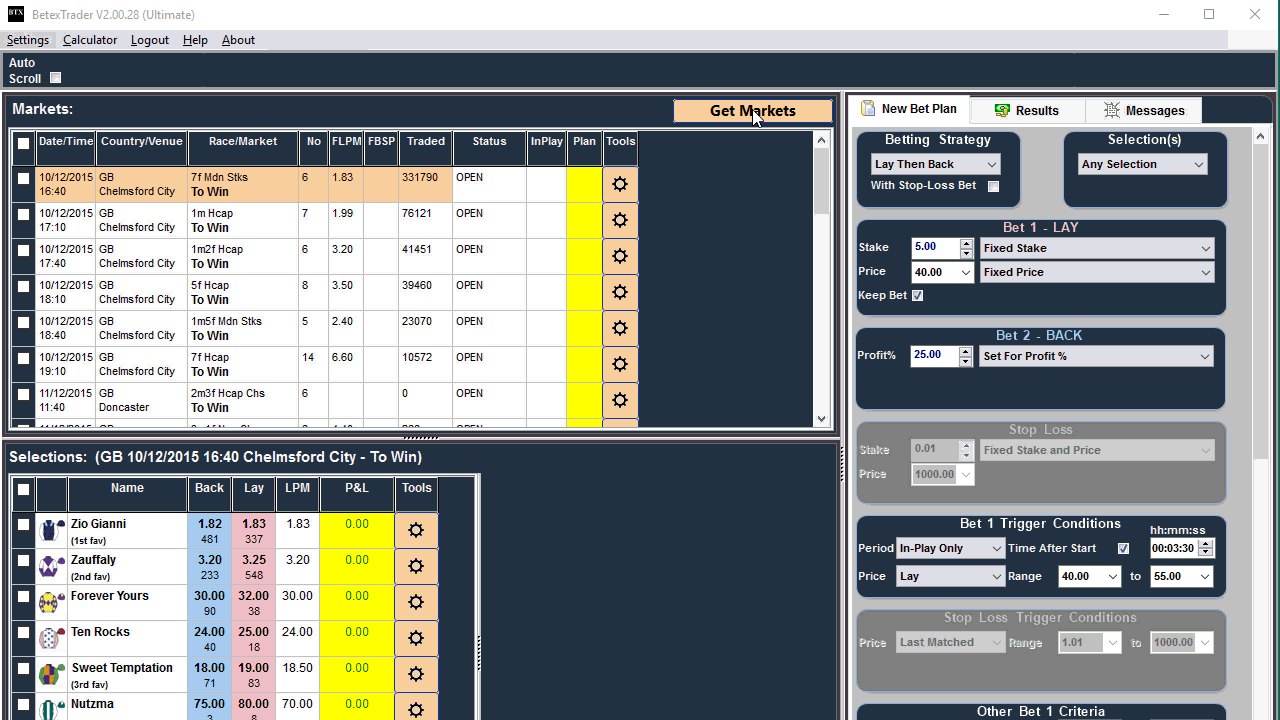Open the Calculator menu
Screen dimensions: 1280x720
(90, 40)
